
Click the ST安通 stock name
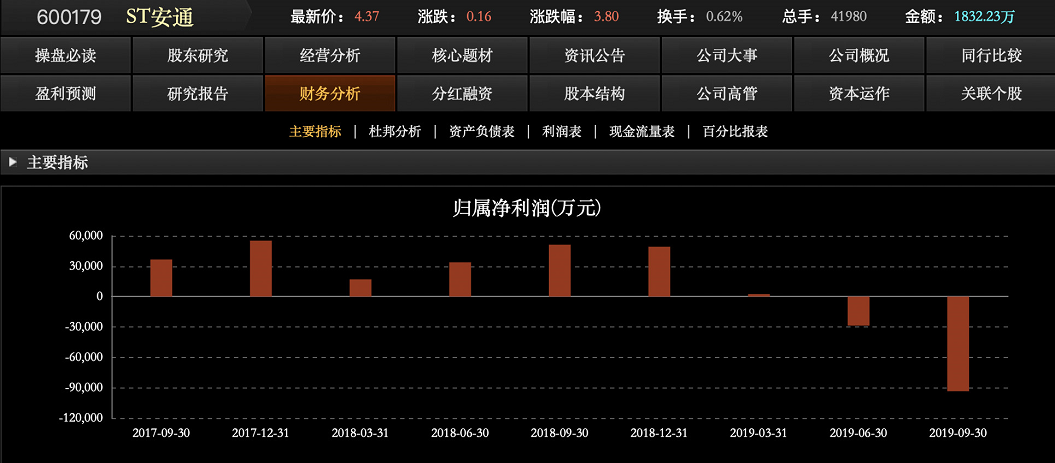[x=160, y=17]
